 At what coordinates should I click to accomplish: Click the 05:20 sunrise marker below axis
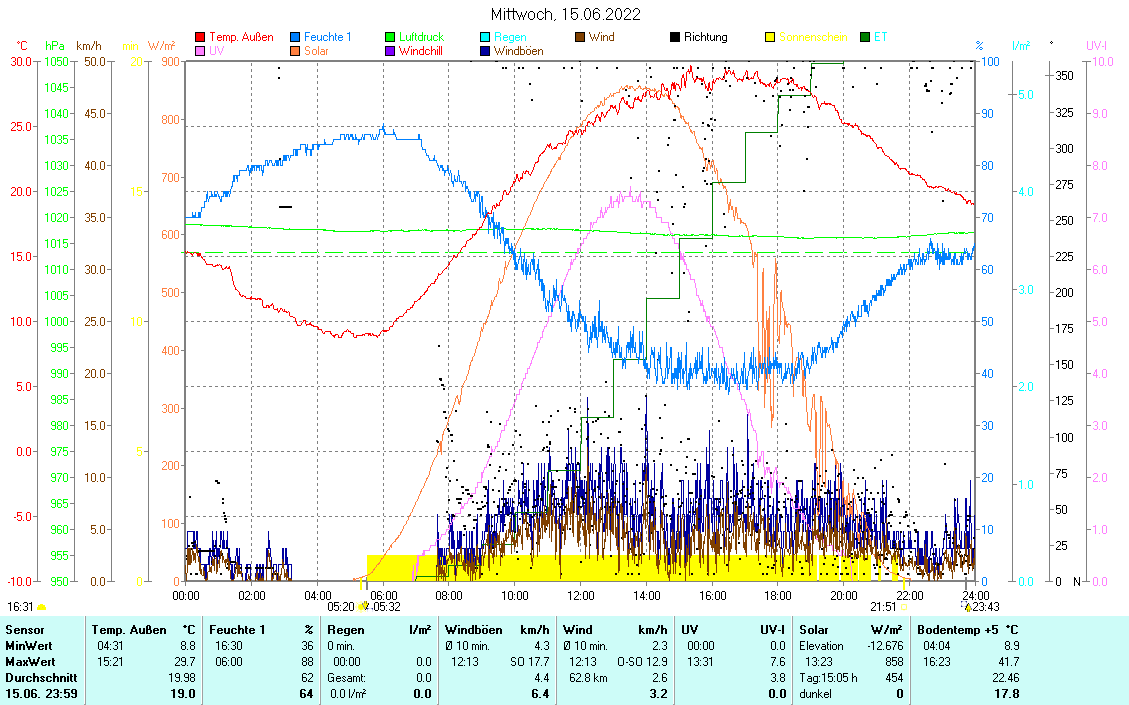[341, 606]
